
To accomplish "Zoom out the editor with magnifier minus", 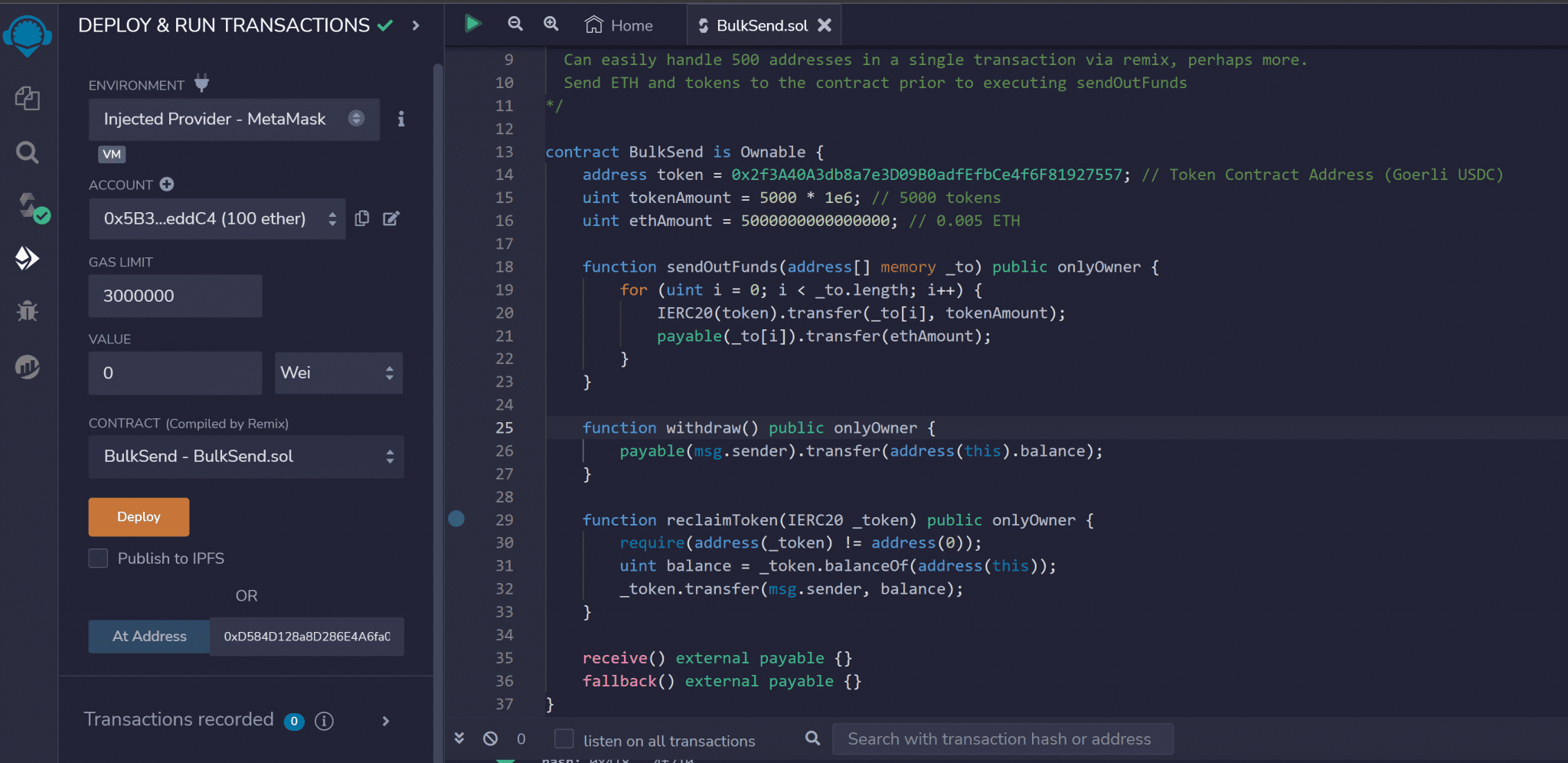I will tap(515, 25).
